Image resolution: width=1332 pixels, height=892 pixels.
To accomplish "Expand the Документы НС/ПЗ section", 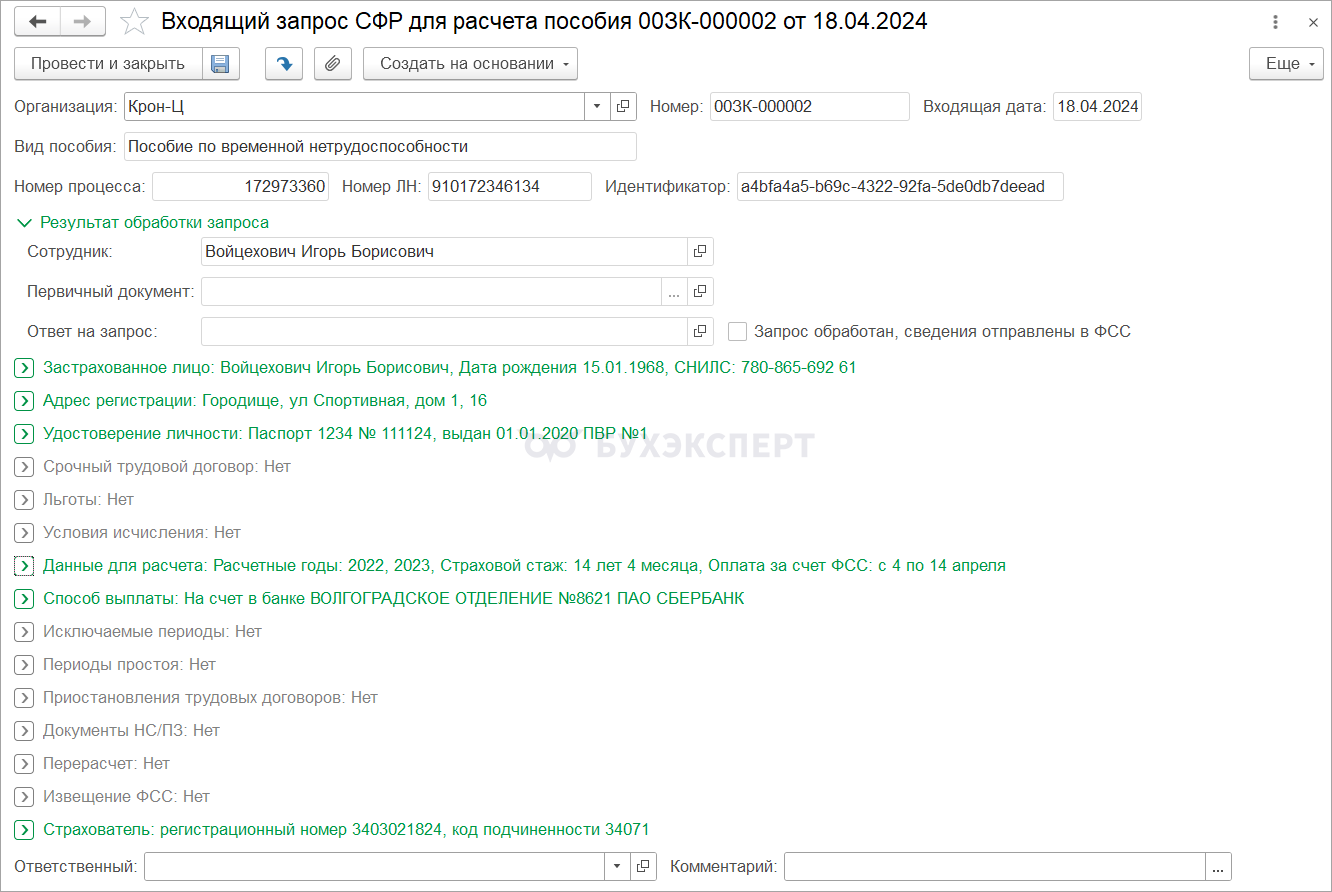I will point(25,731).
